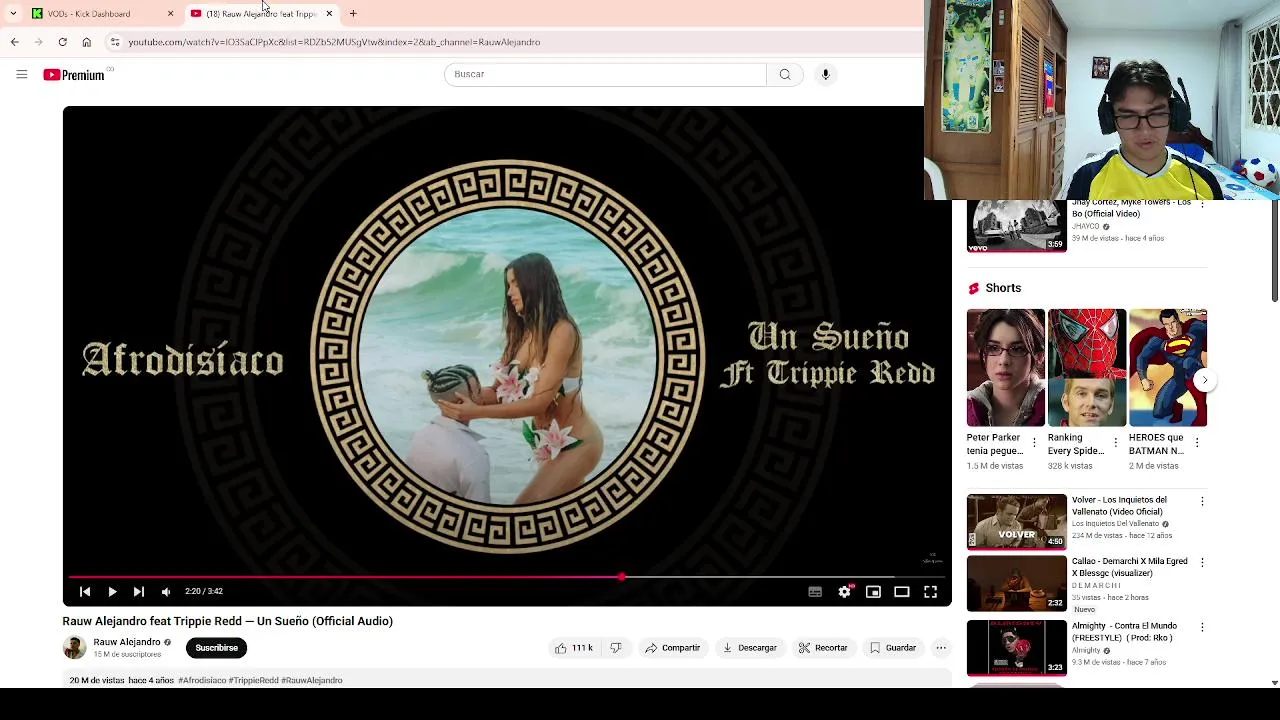Open a new browser tab

point(353,14)
